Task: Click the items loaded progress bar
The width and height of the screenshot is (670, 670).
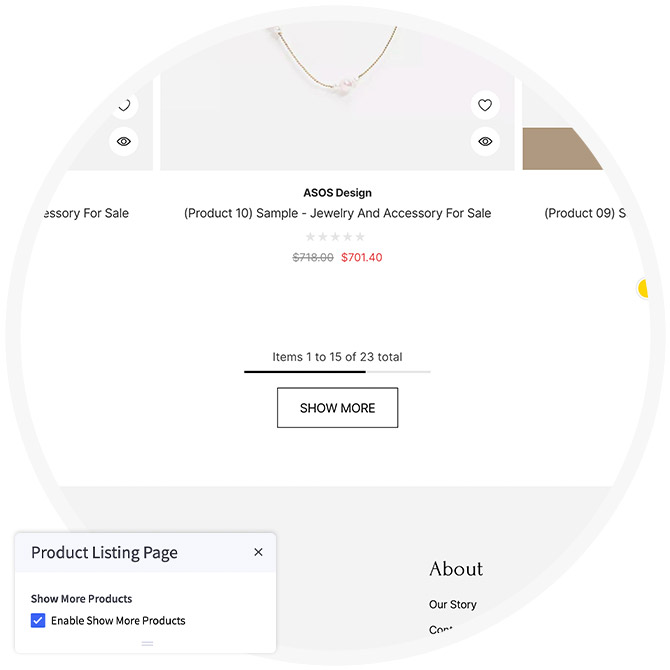Action: click(x=337, y=372)
